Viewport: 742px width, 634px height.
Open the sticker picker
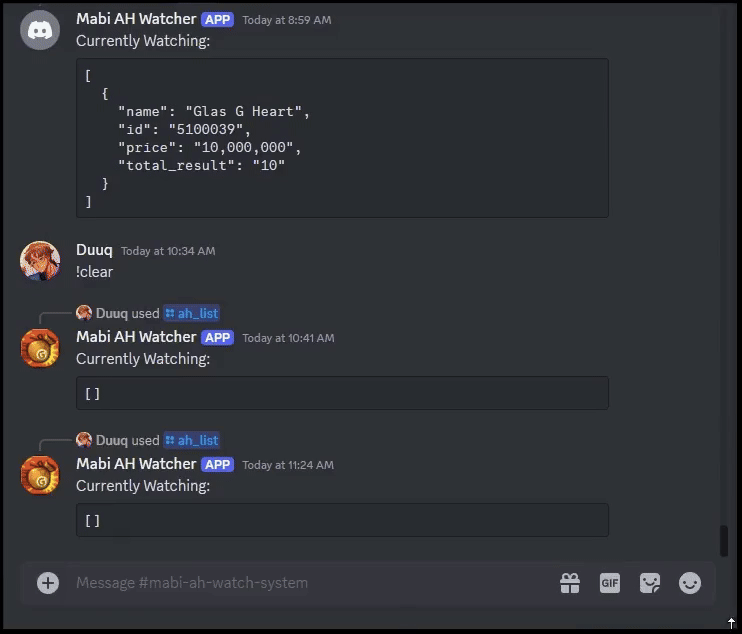(x=650, y=583)
